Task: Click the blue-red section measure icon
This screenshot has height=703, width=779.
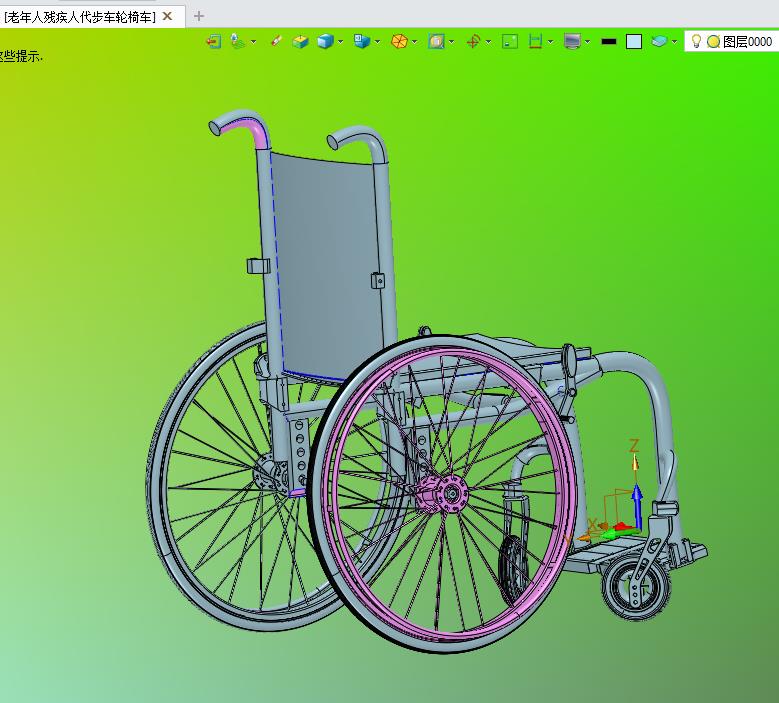Action: pos(535,41)
